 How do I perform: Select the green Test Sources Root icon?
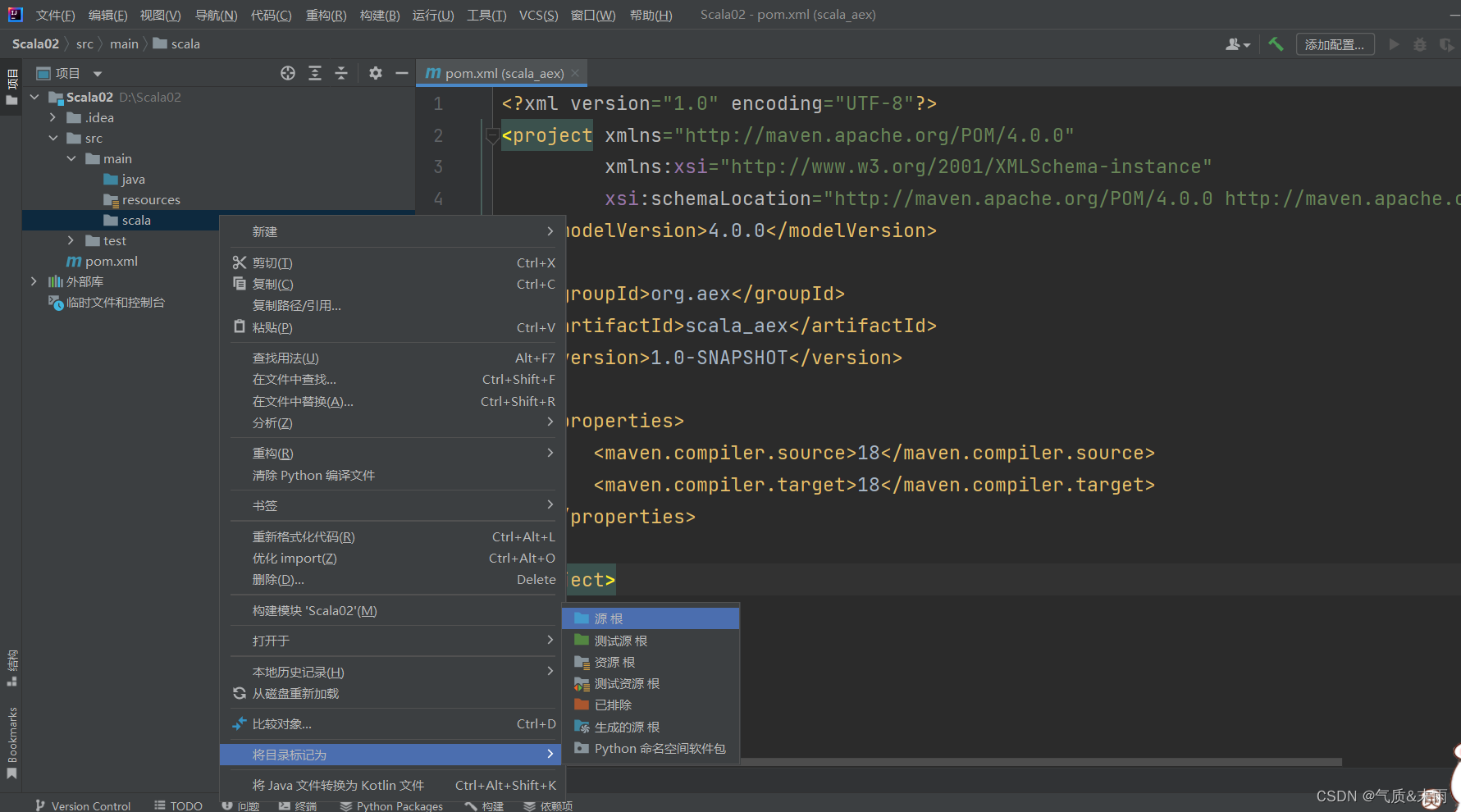click(582, 641)
